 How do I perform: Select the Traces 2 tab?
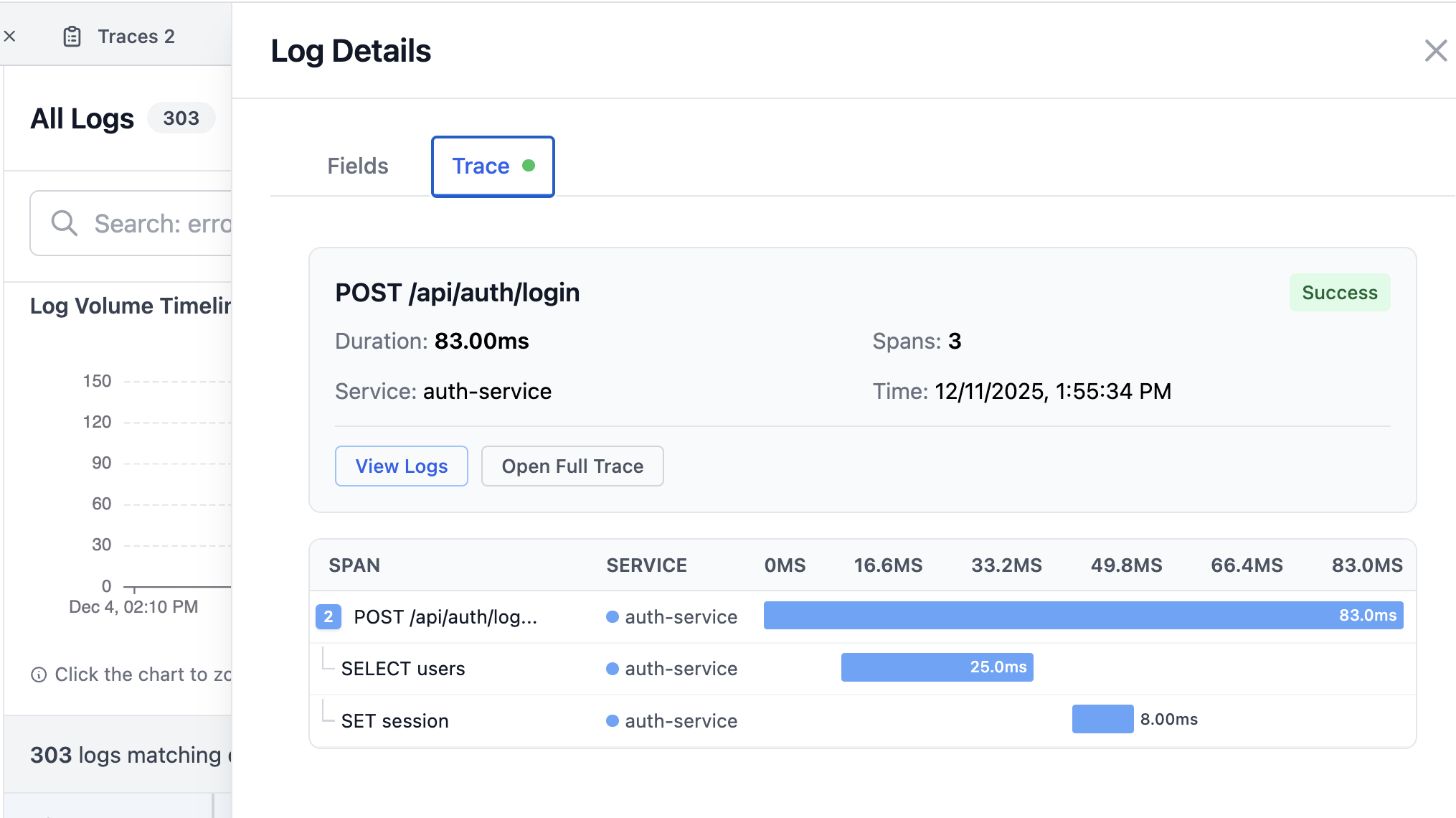point(135,36)
